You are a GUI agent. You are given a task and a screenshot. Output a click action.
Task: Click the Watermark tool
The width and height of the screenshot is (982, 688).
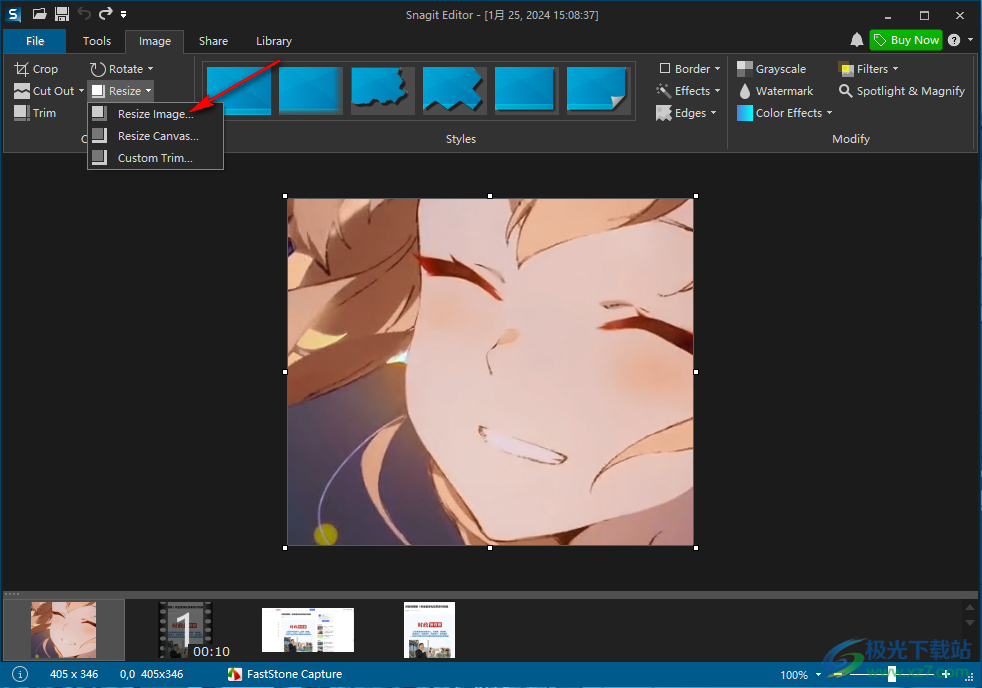click(x=775, y=91)
